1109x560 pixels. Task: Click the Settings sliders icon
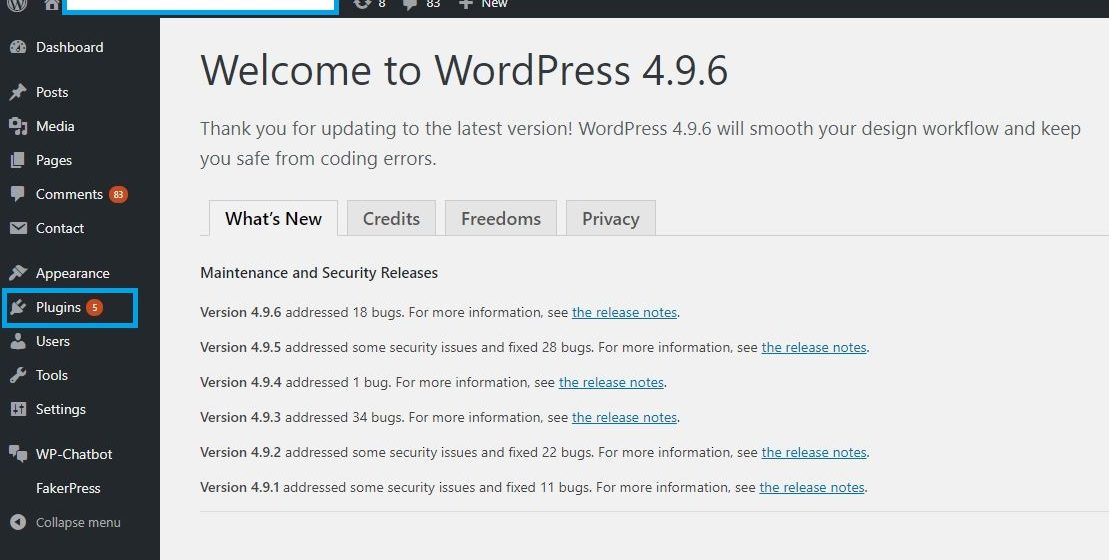pos(18,409)
